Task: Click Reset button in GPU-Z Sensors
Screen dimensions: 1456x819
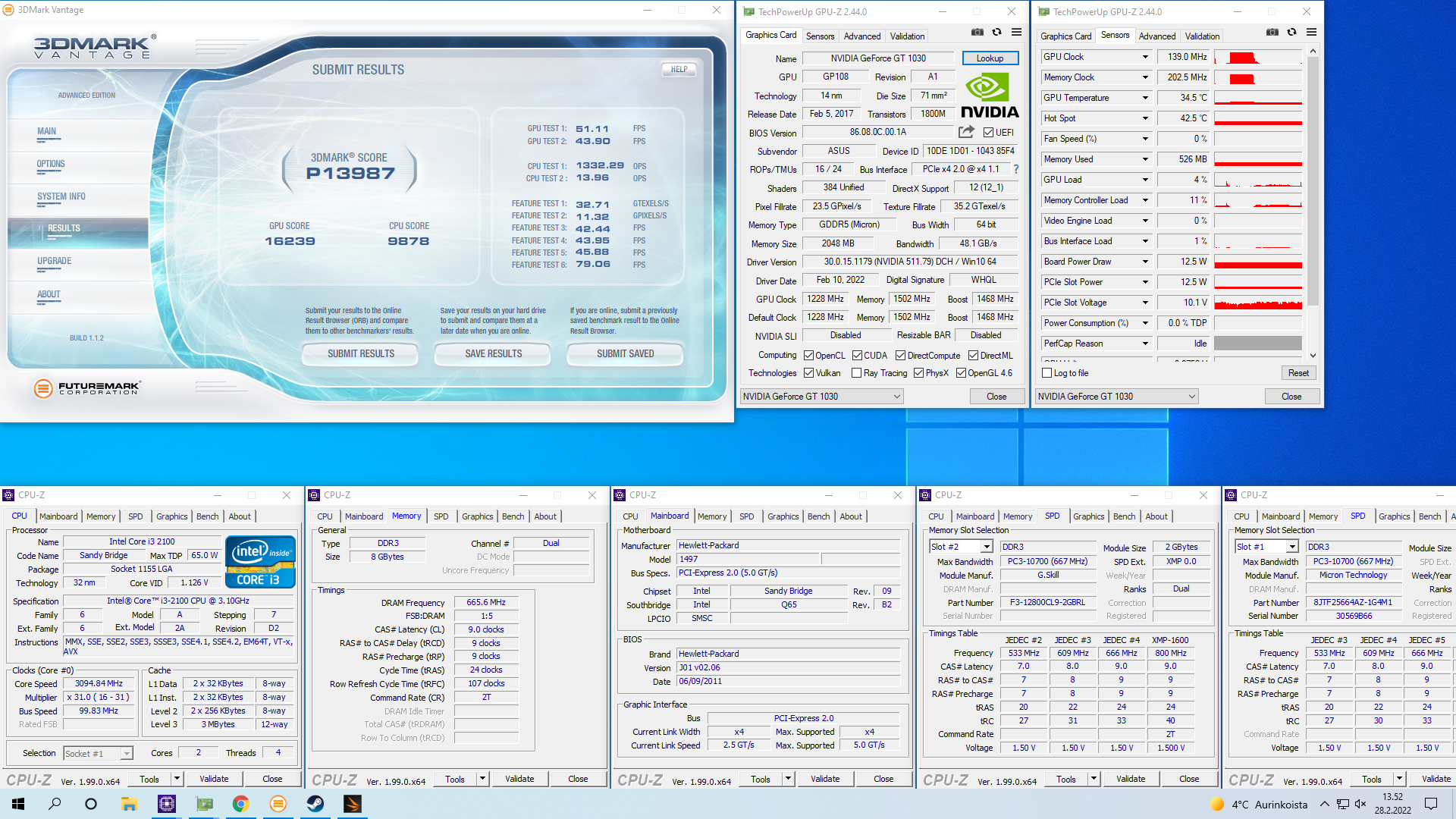Action: [x=1298, y=373]
